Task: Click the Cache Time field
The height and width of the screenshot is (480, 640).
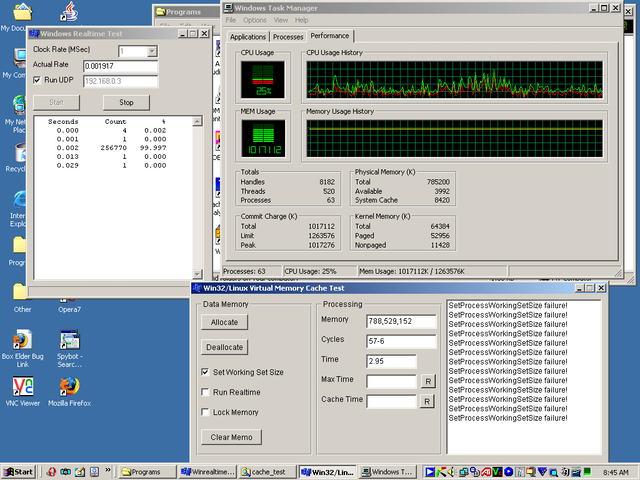Action: 391,401
